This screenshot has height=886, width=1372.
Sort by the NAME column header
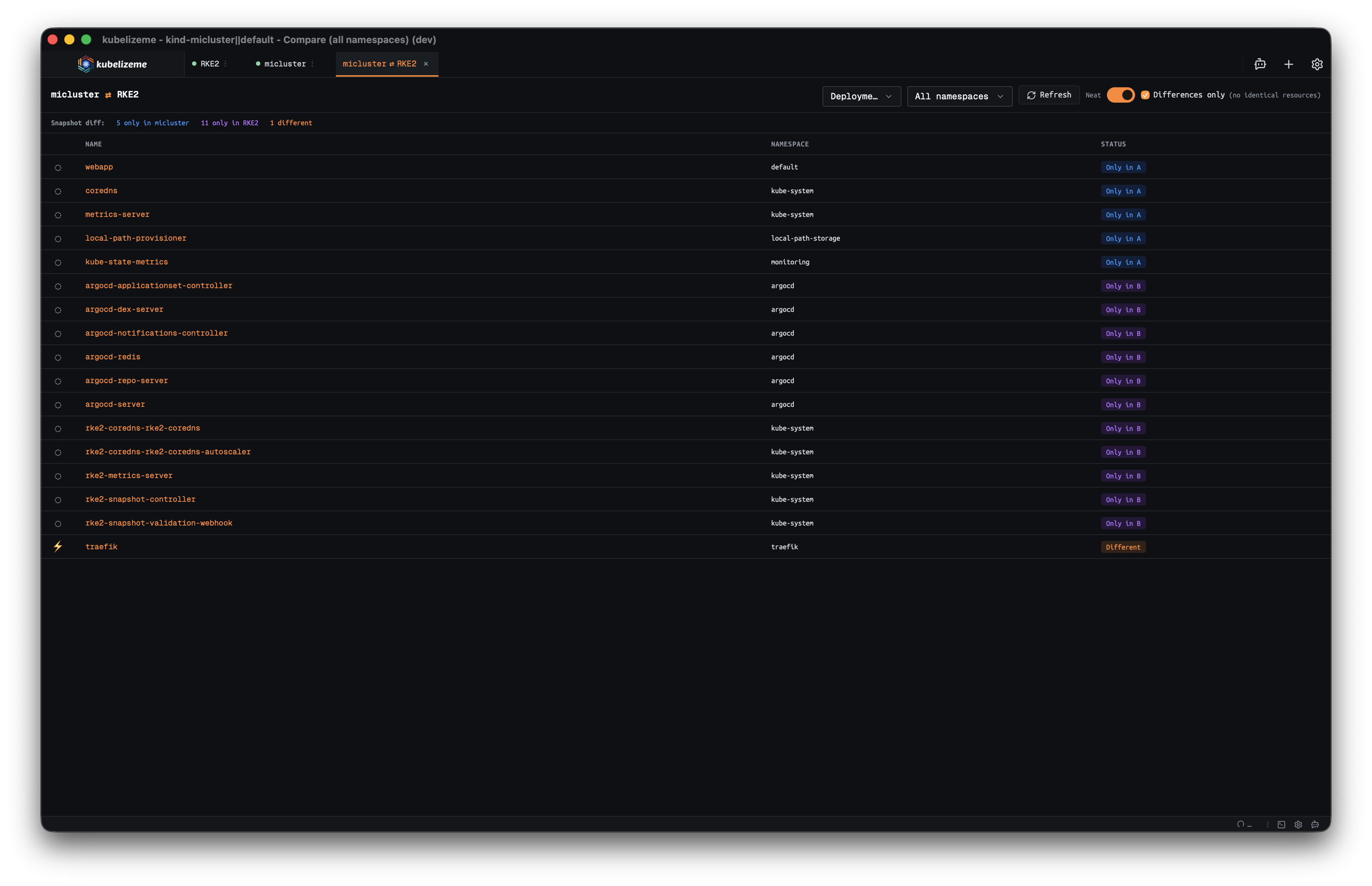click(x=94, y=144)
